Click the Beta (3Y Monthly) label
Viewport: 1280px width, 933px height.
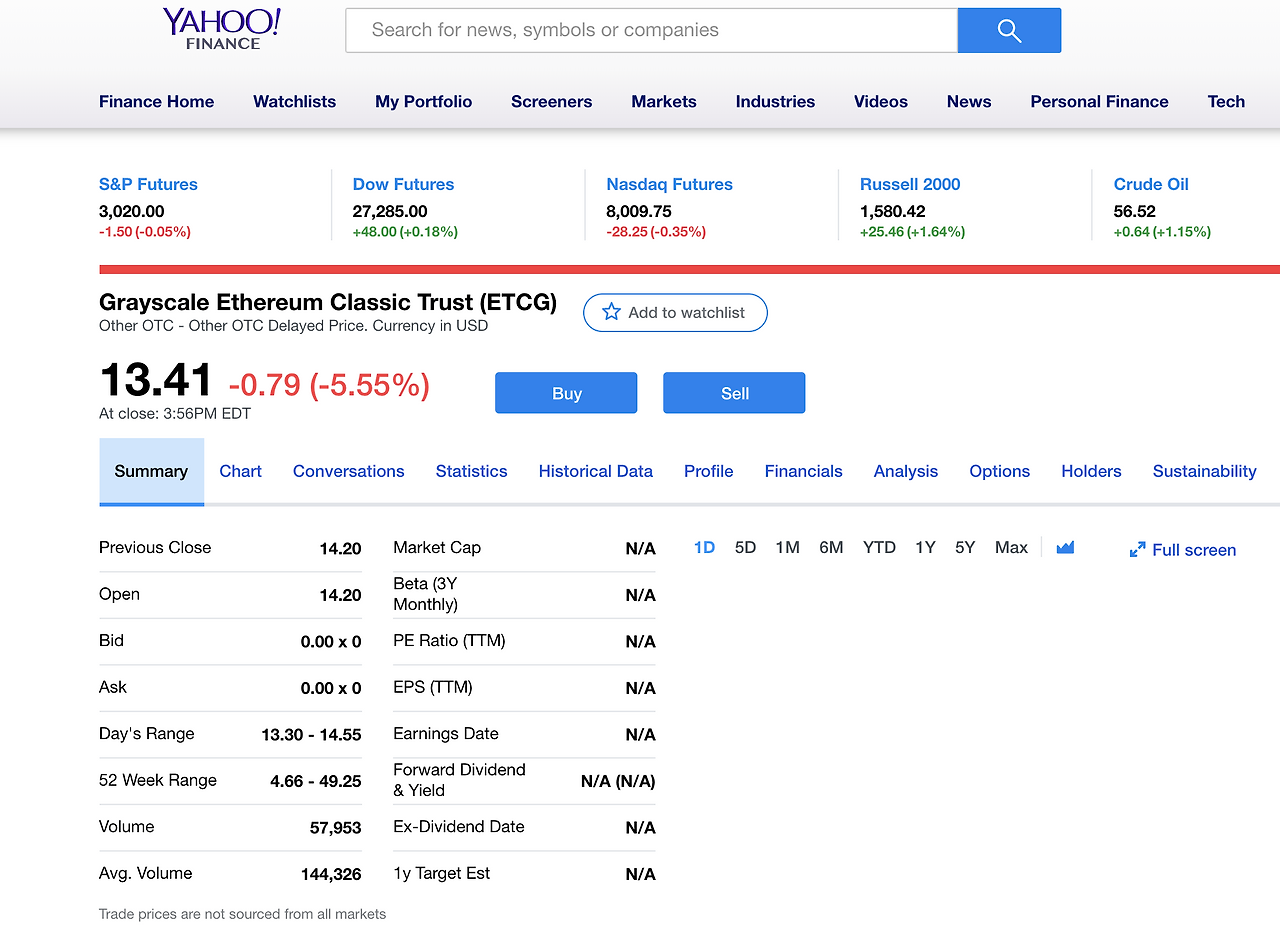[x=426, y=594]
